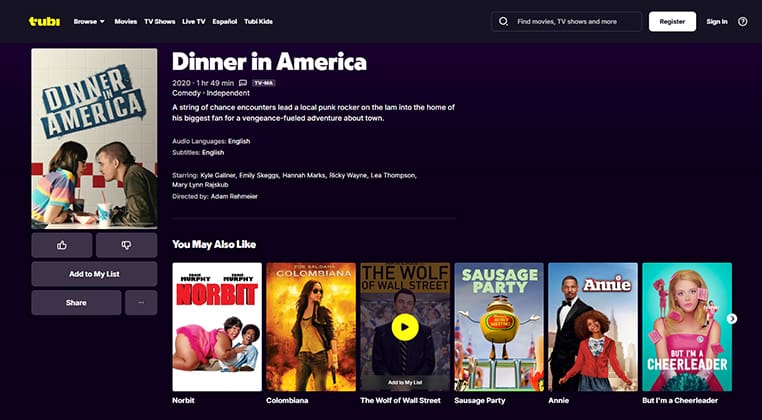Open the Español section
The height and width of the screenshot is (420, 762).
pyautogui.click(x=225, y=21)
